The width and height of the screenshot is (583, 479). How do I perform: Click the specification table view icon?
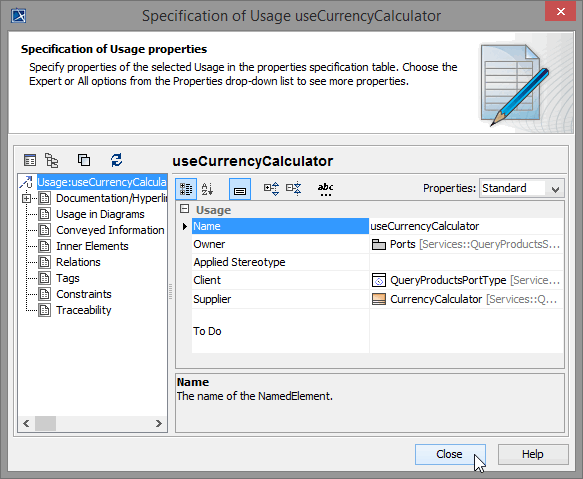[30, 160]
